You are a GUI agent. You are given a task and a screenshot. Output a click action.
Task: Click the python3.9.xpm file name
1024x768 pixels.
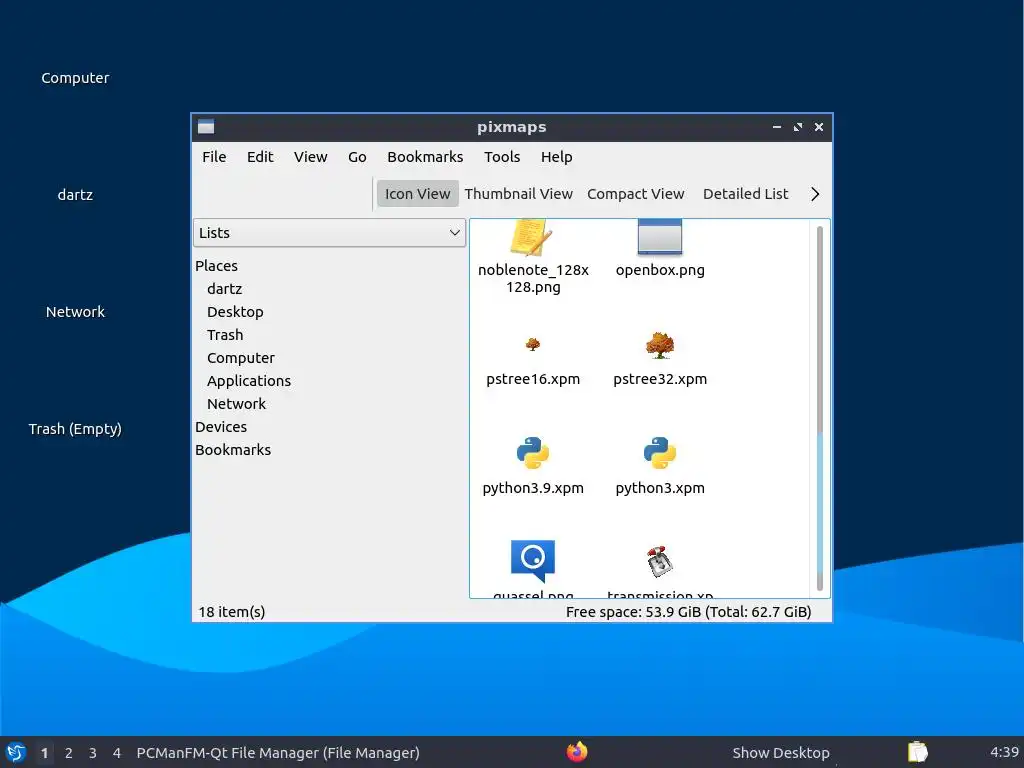coord(533,488)
